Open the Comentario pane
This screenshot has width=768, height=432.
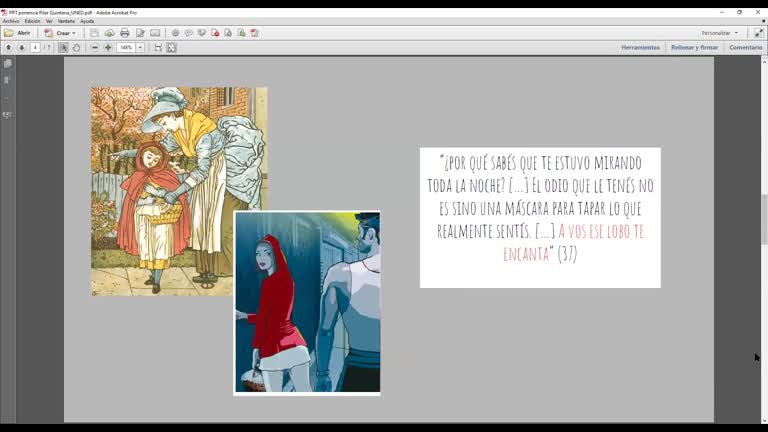click(745, 47)
